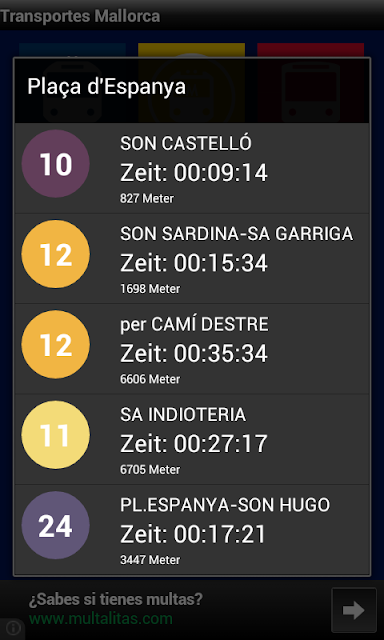Click Transportes Mallorca app title
This screenshot has width=384, height=640.
80,16
